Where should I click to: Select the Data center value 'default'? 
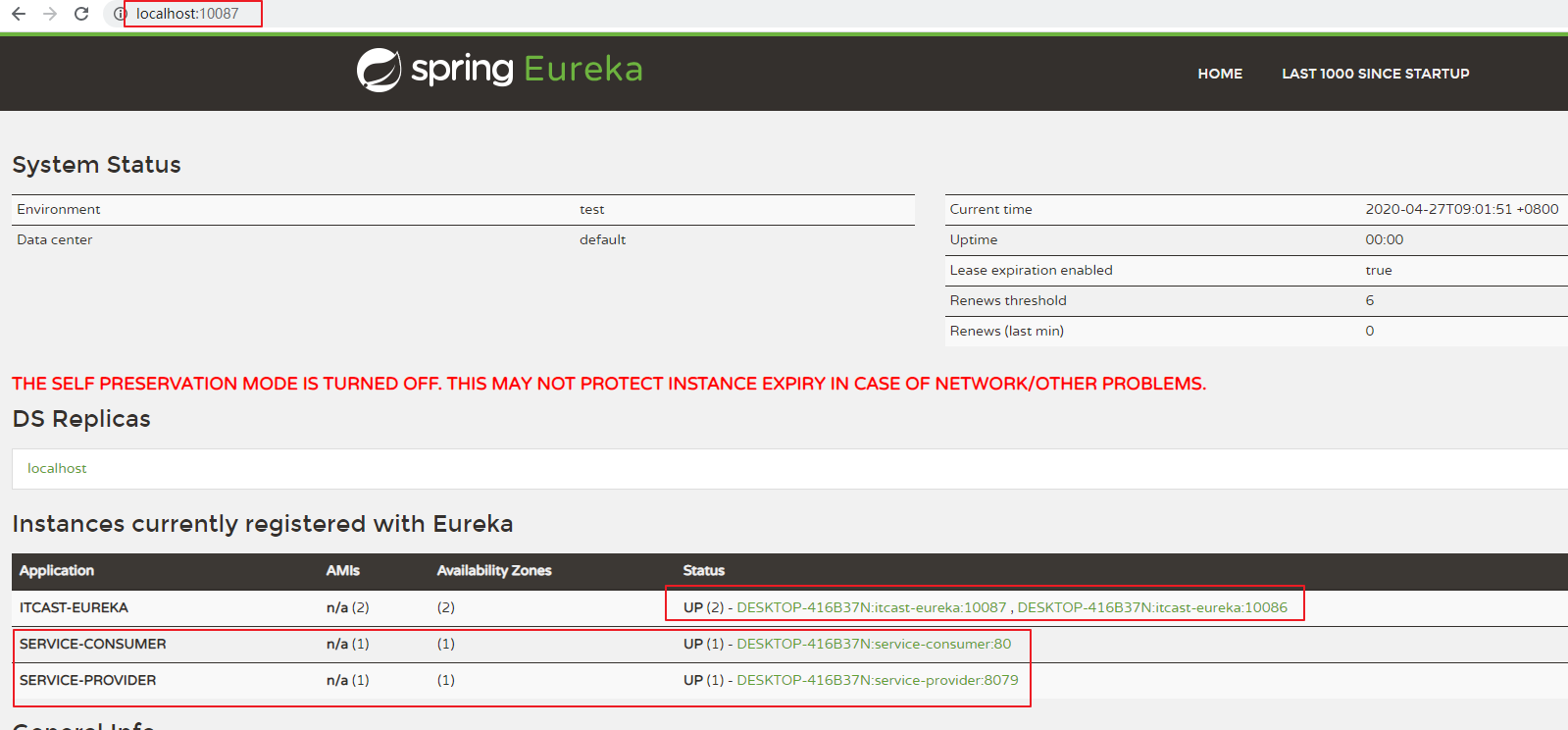pos(602,240)
